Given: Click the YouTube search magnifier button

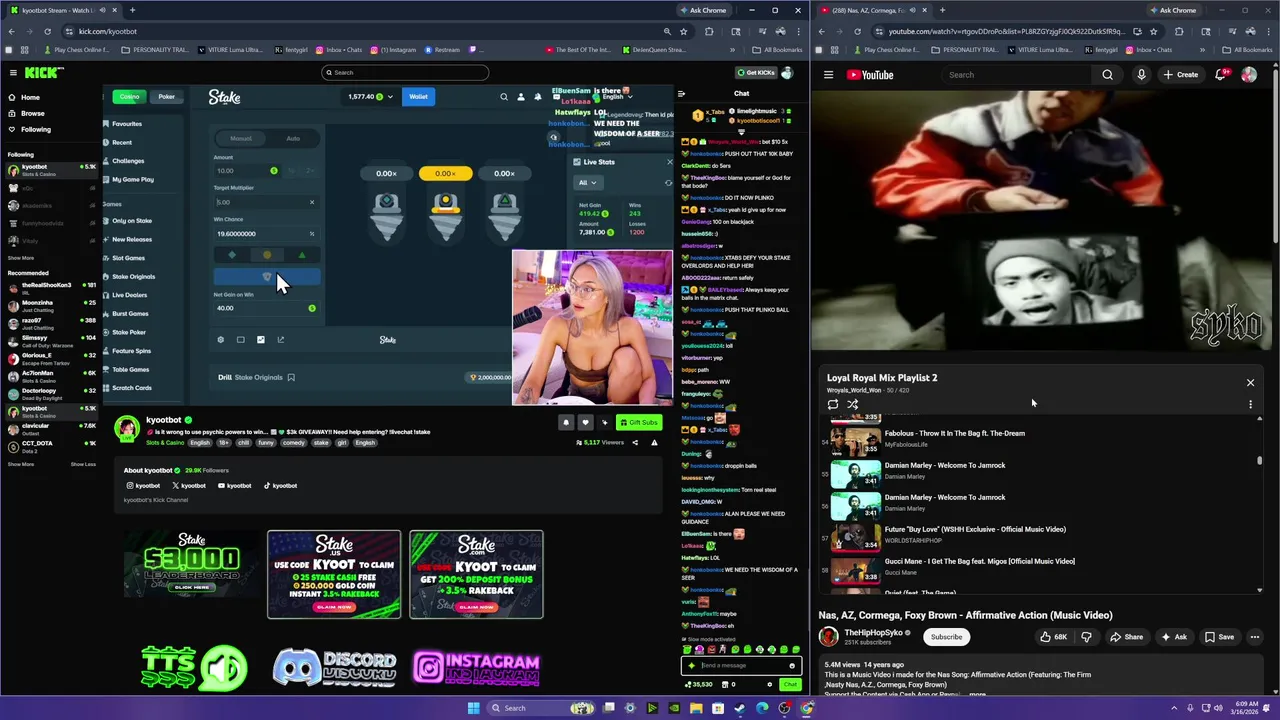Looking at the screenshot, I should [x=1107, y=75].
